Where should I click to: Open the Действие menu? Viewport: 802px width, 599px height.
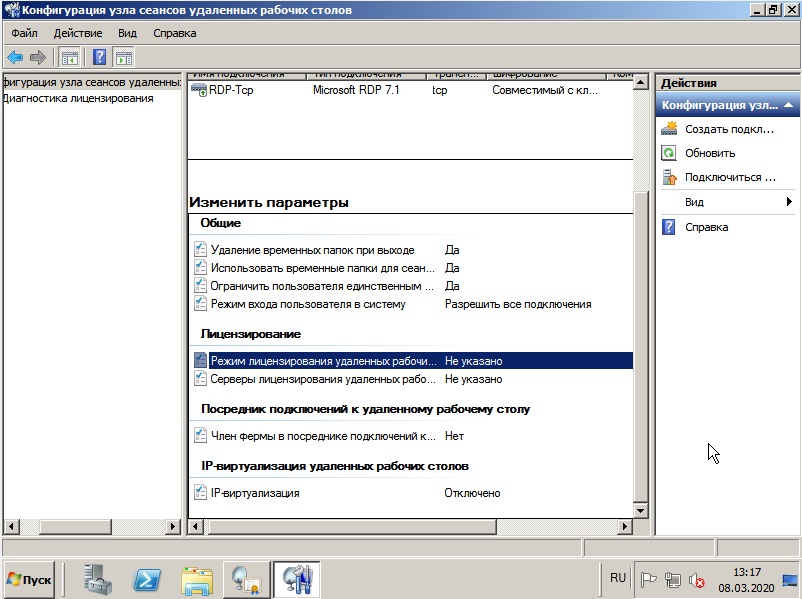click(x=78, y=33)
